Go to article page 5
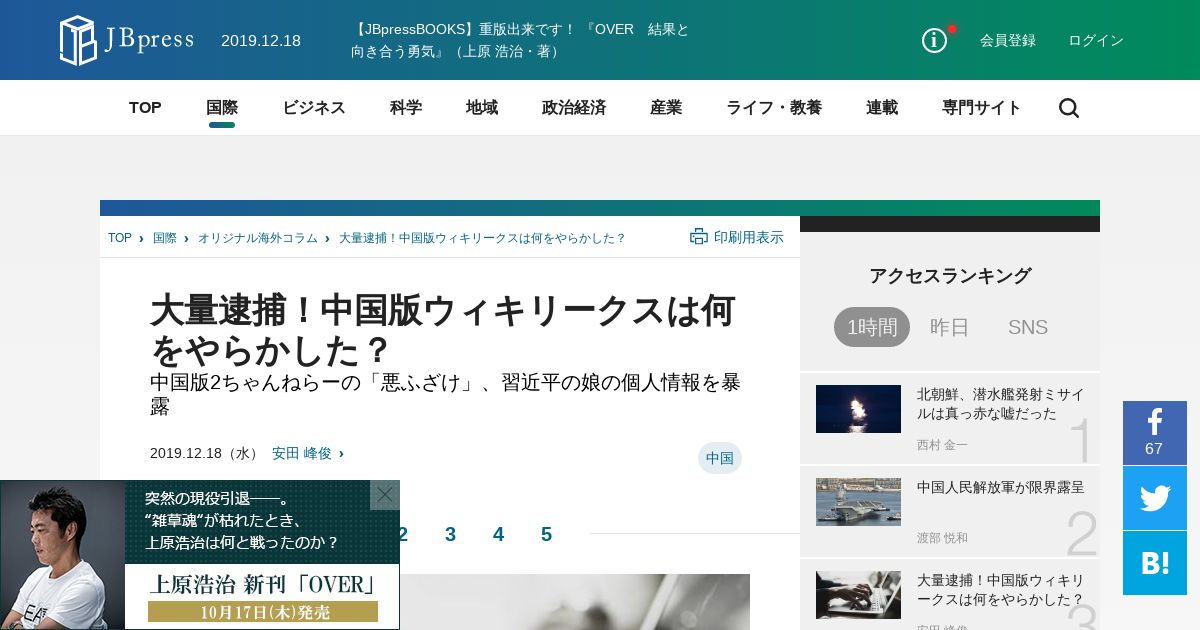This screenshot has height=630, width=1200. (x=547, y=534)
